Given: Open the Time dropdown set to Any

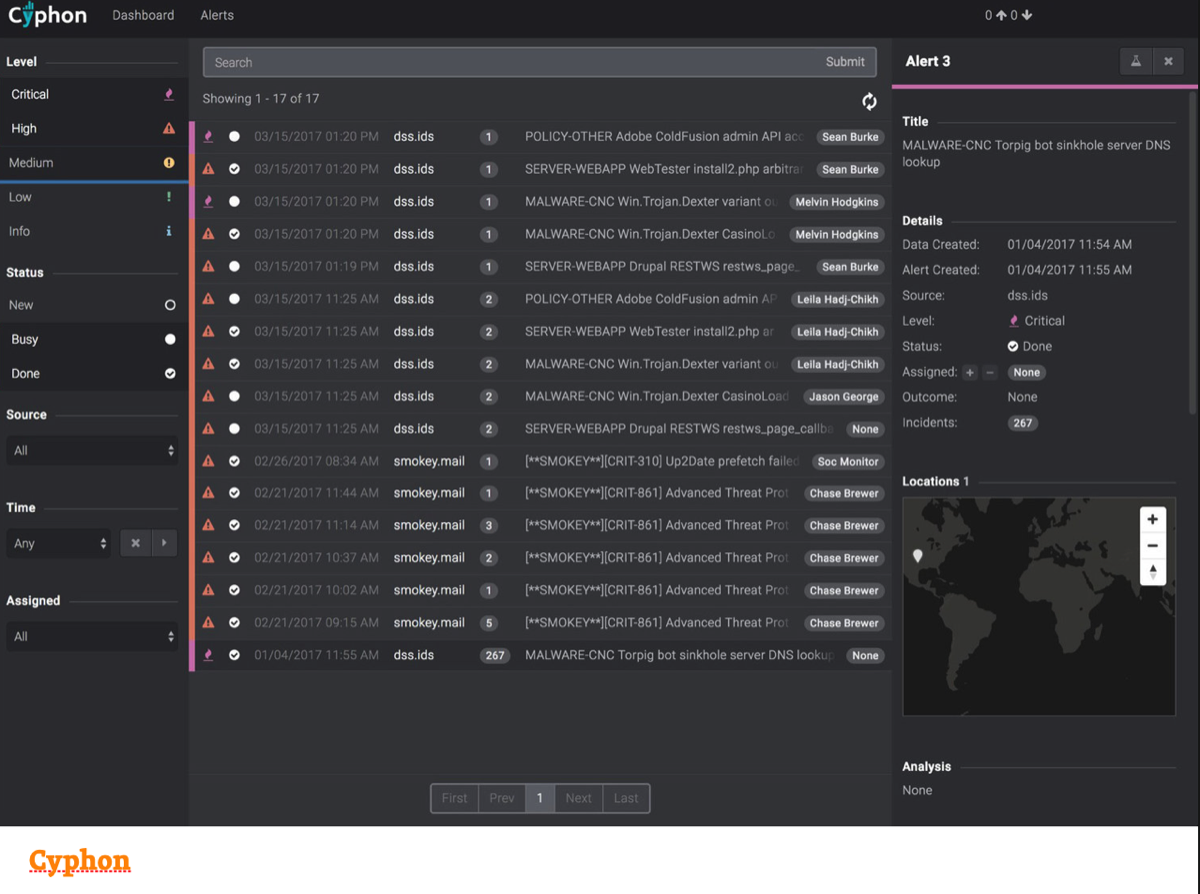Looking at the screenshot, I should 60,543.
